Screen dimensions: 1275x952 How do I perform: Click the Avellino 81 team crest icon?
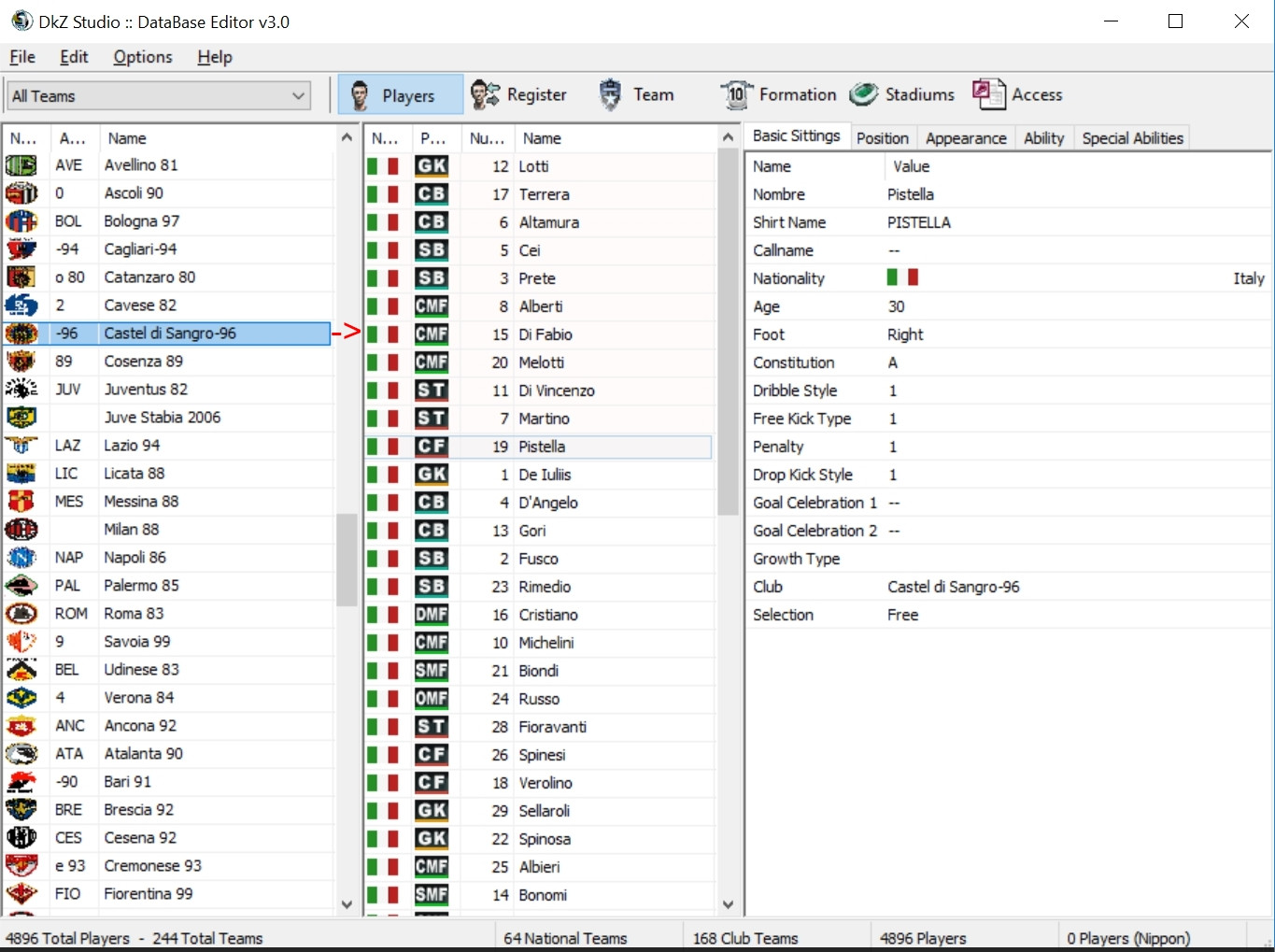(21, 165)
